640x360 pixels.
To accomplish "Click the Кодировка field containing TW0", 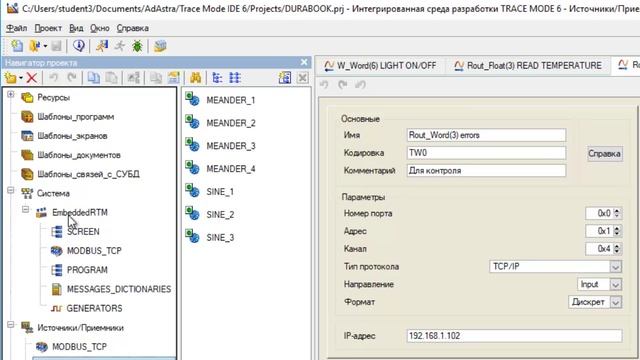I will pyautogui.click(x=486, y=153).
